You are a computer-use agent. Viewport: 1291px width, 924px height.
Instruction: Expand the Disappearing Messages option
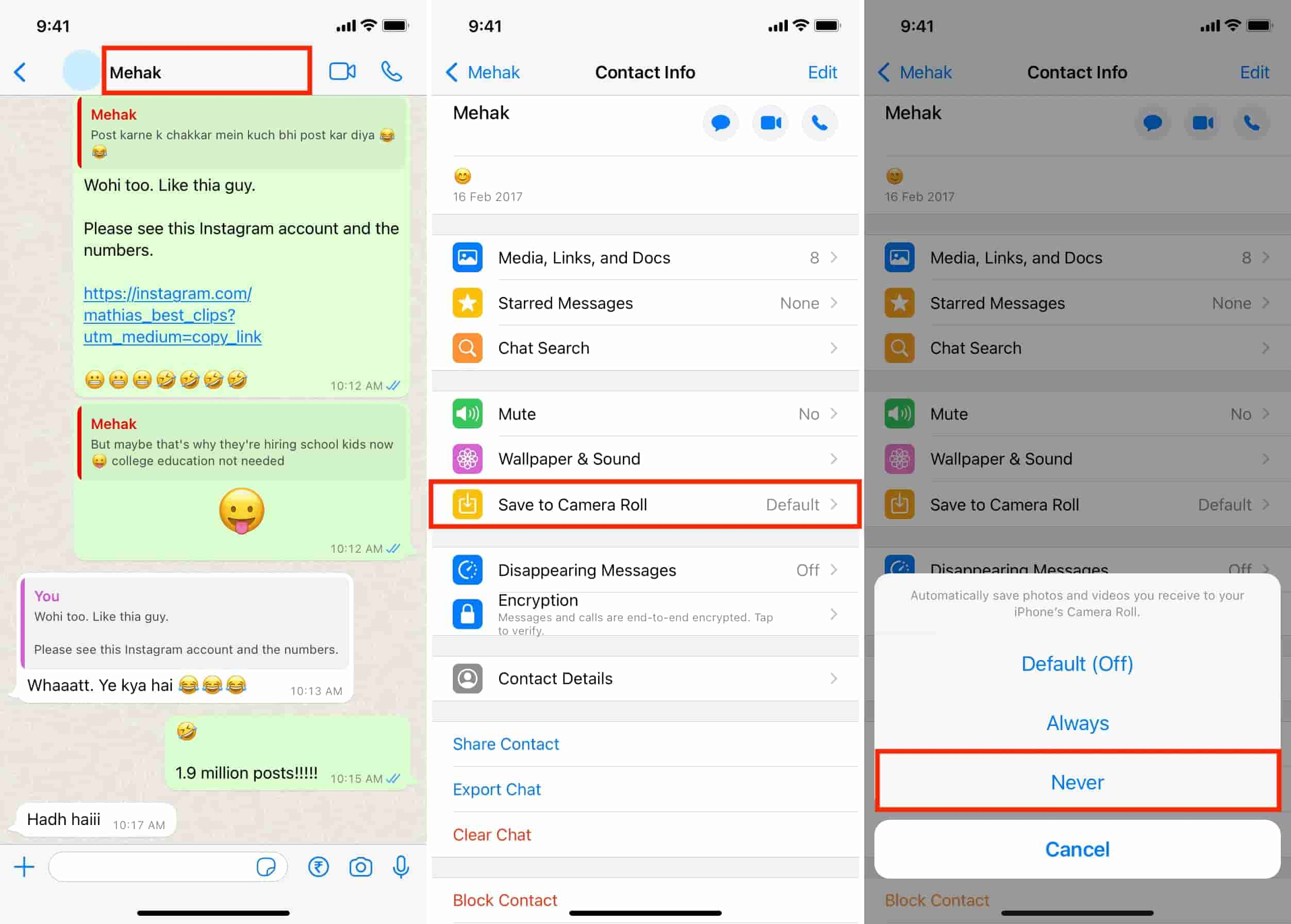[646, 569]
